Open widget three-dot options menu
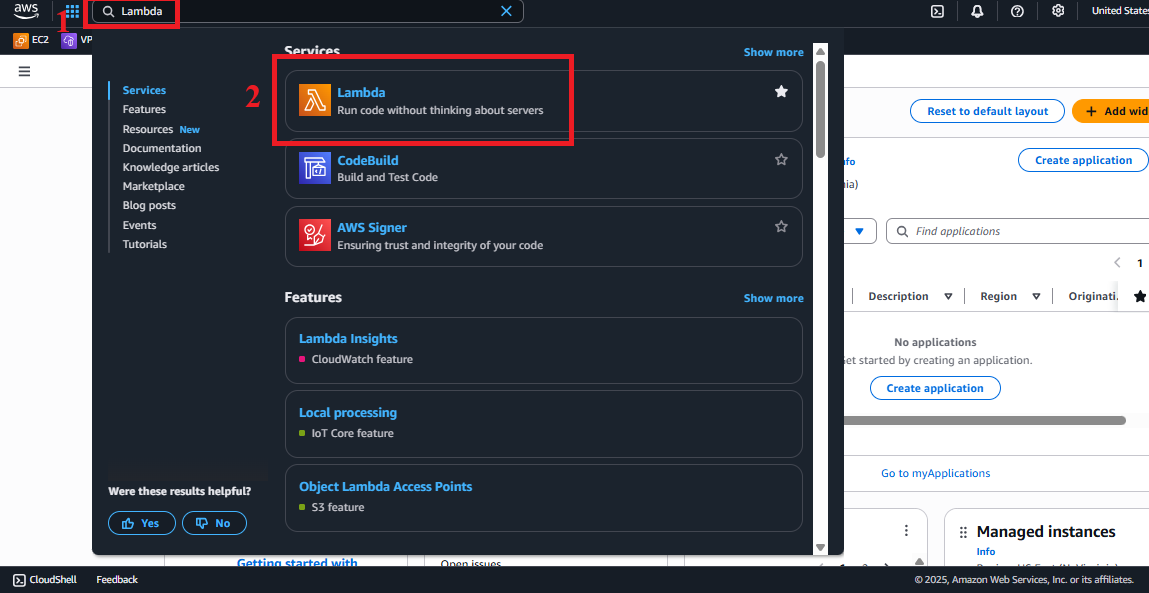 click(906, 530)
